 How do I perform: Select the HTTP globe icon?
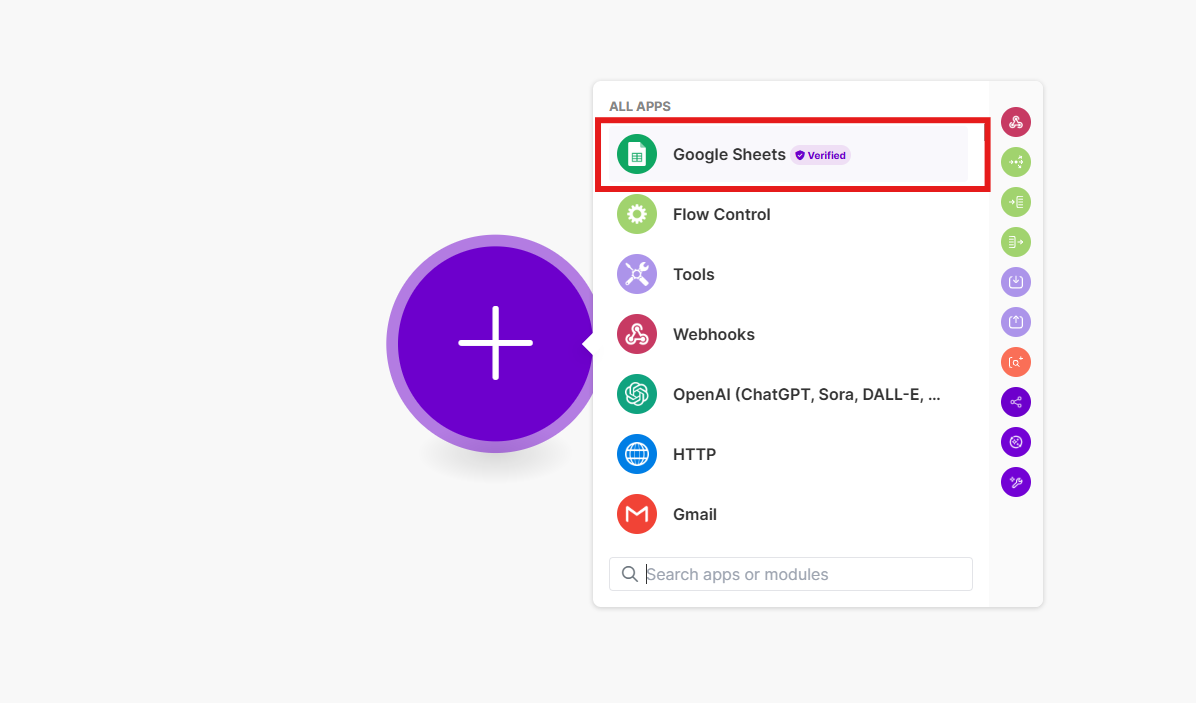[637, 454]
